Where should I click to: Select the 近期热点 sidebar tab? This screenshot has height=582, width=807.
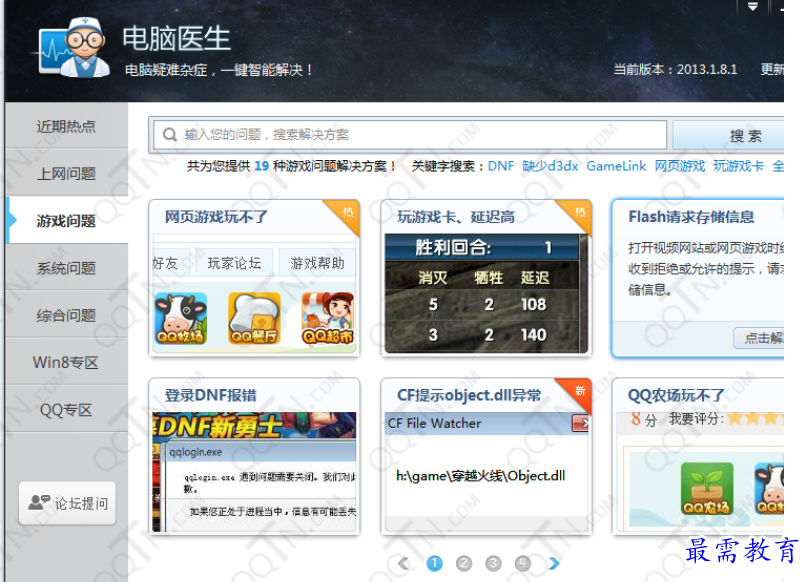(x=66, y=126)
